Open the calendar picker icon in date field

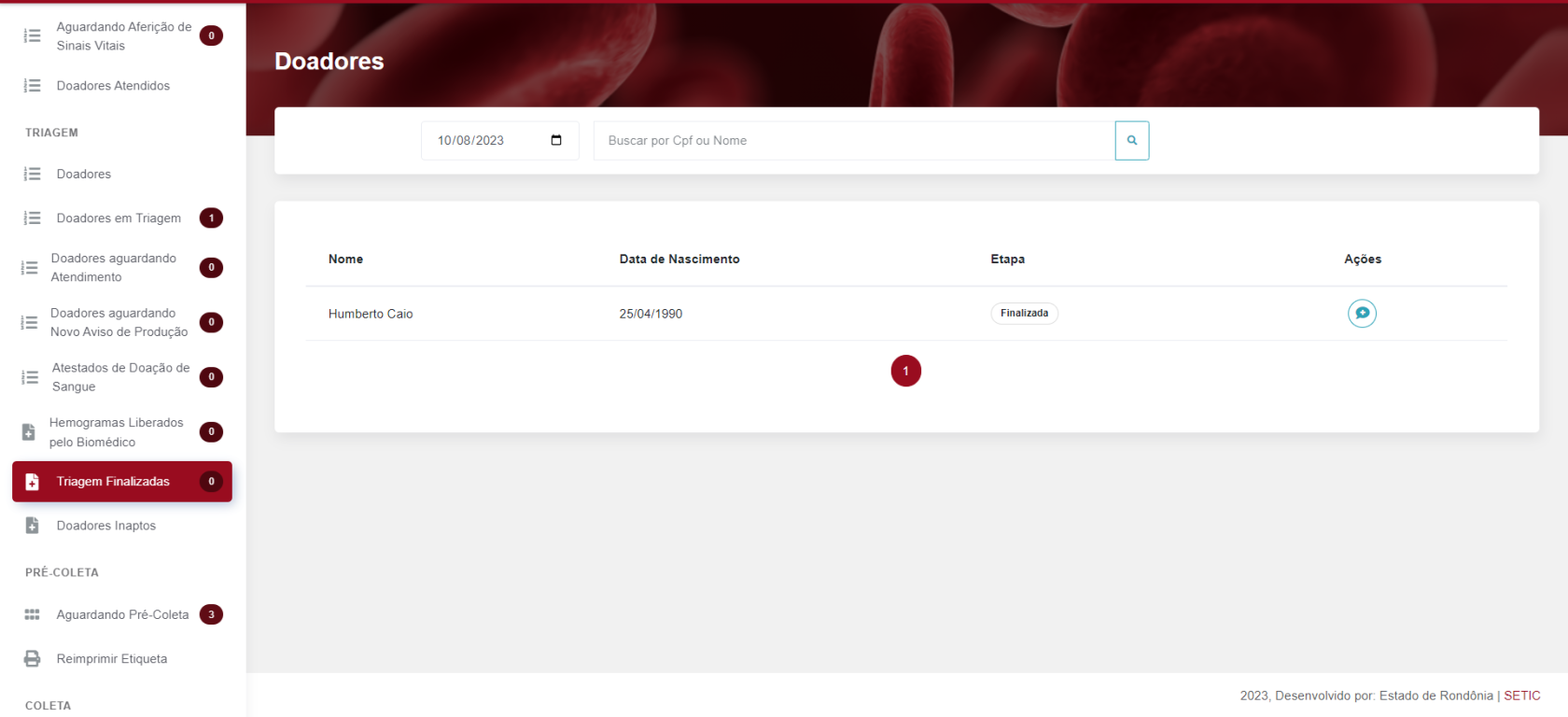click(556, 140)
